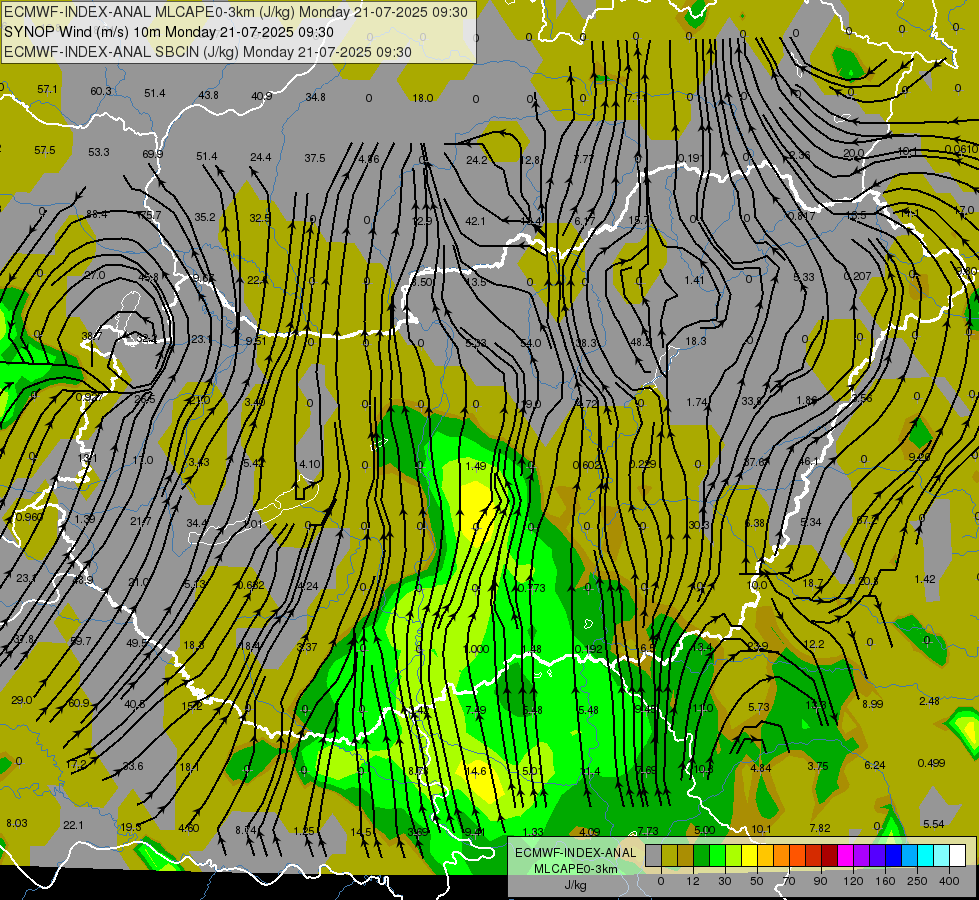979x900 pixels.
Task: Click the map value 54.0
Action: [x=531, y=343]
